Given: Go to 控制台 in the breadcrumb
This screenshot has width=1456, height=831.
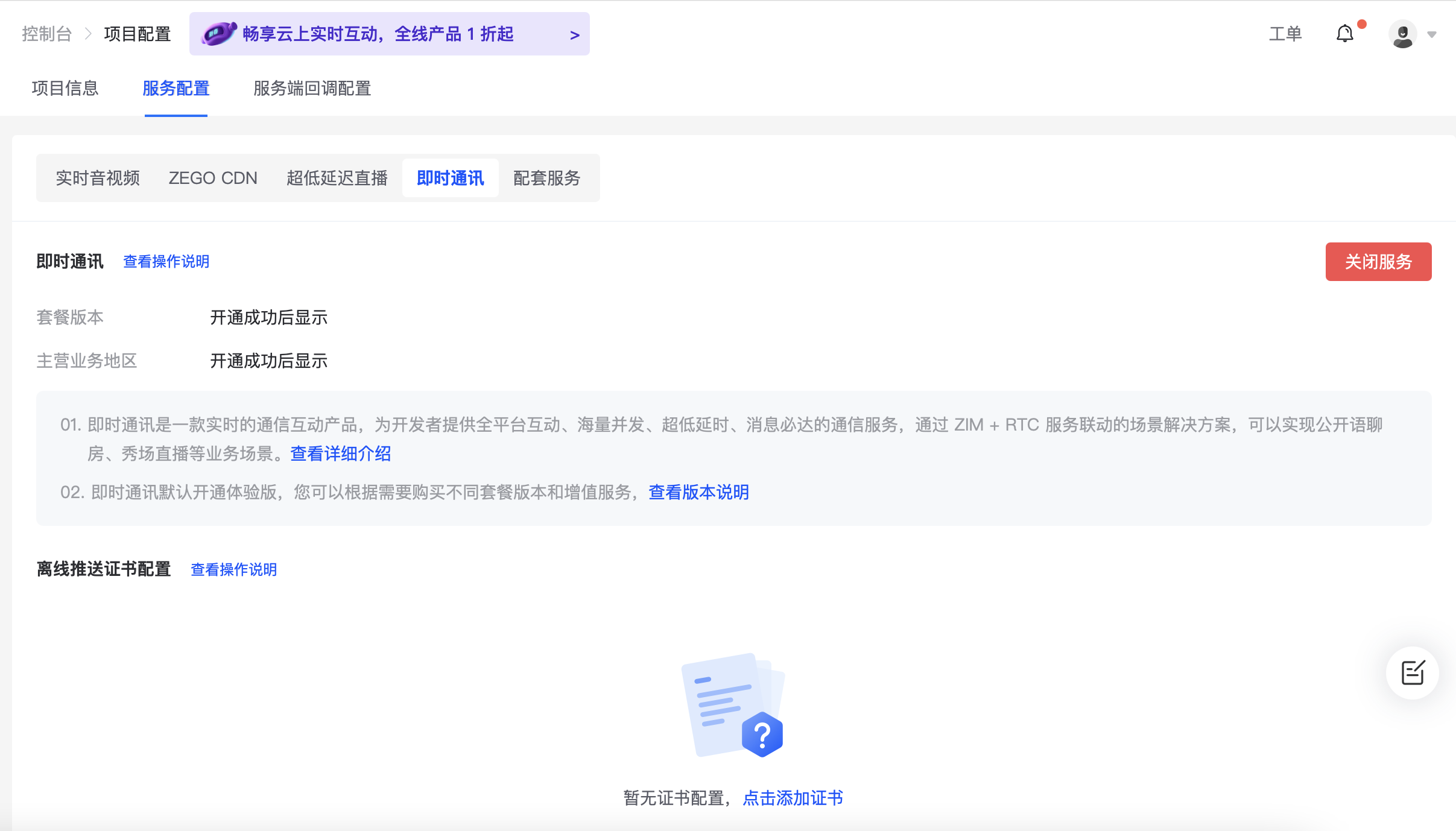Looking at the screenshot, I should point(46,34).
